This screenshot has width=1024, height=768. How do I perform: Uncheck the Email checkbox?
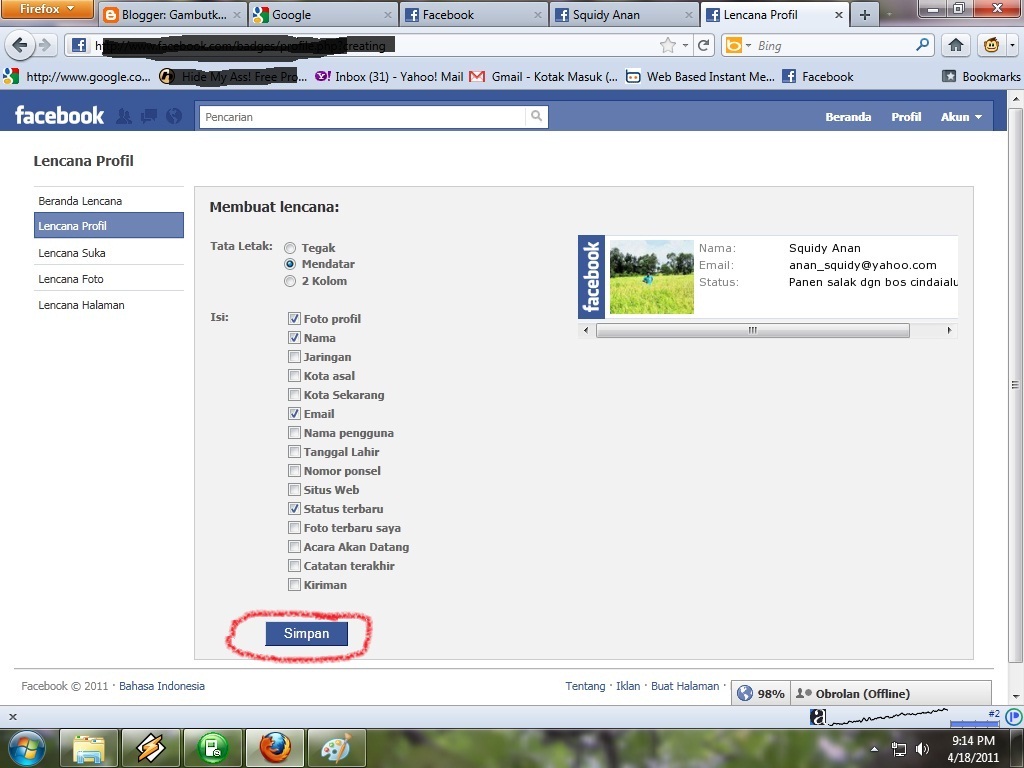(x=295, y=413)
